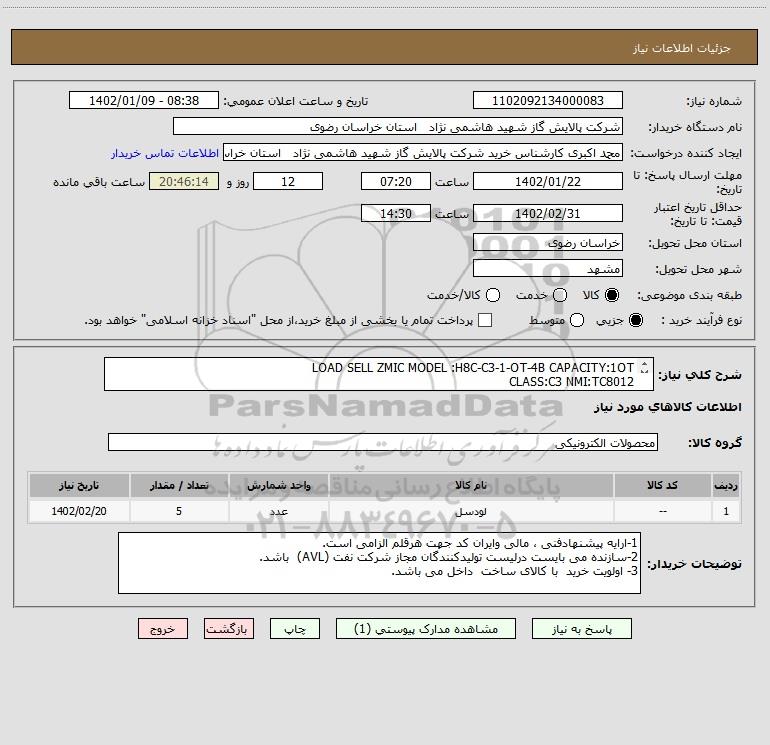The width and height of the screenshot is (770, 745).
Task: Click the پاسخ به نیاز button
Action: pyautogui.click(x=583, y=629)
